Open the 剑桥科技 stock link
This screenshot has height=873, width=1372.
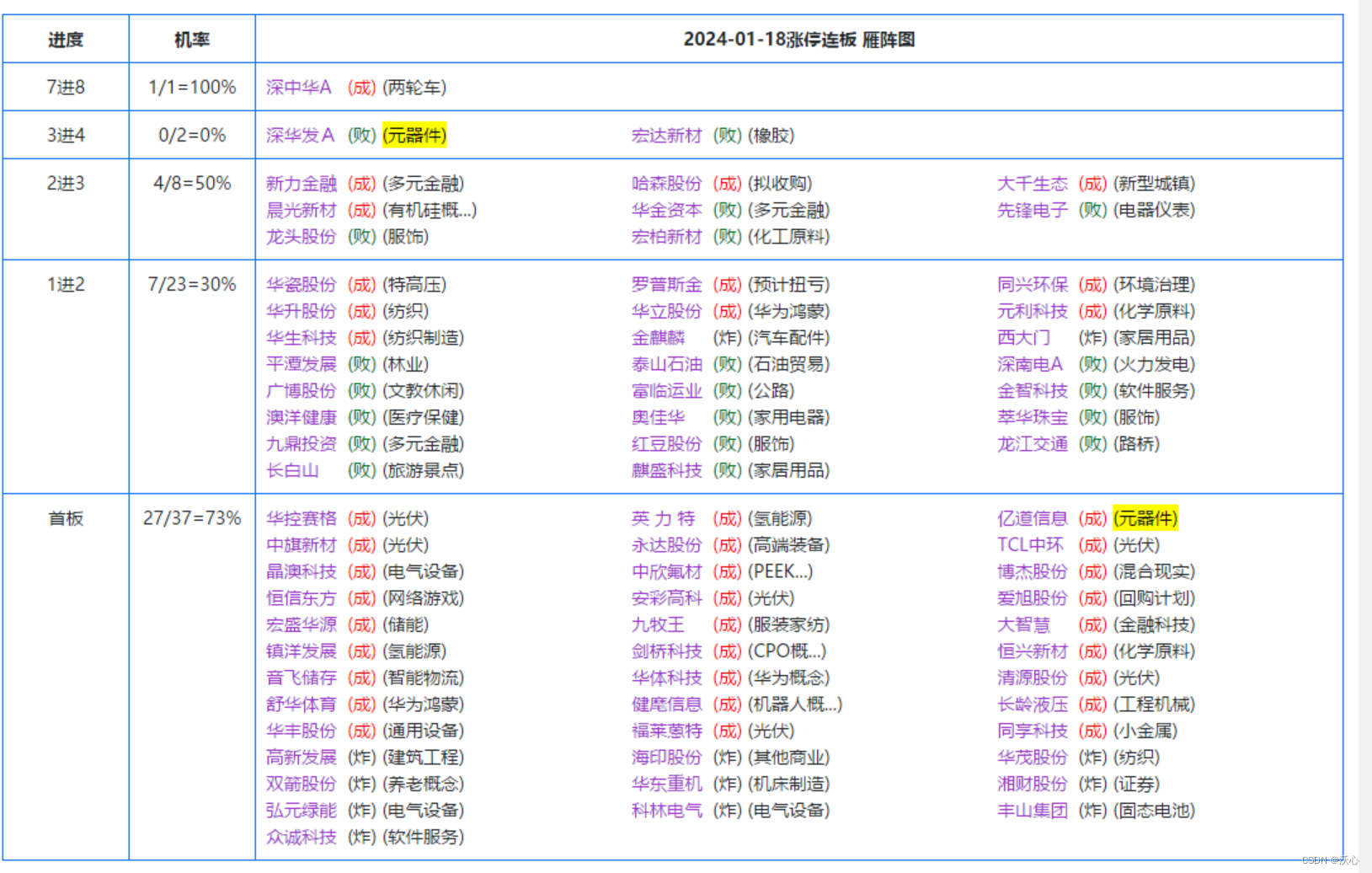click(666, 651)
